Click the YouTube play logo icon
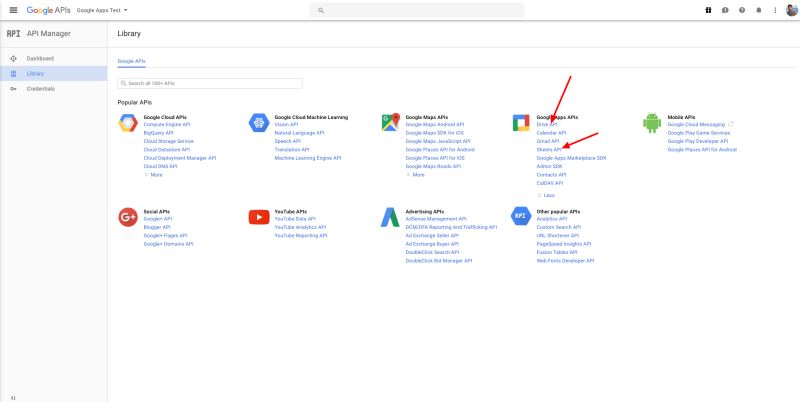 pos(259,217)
